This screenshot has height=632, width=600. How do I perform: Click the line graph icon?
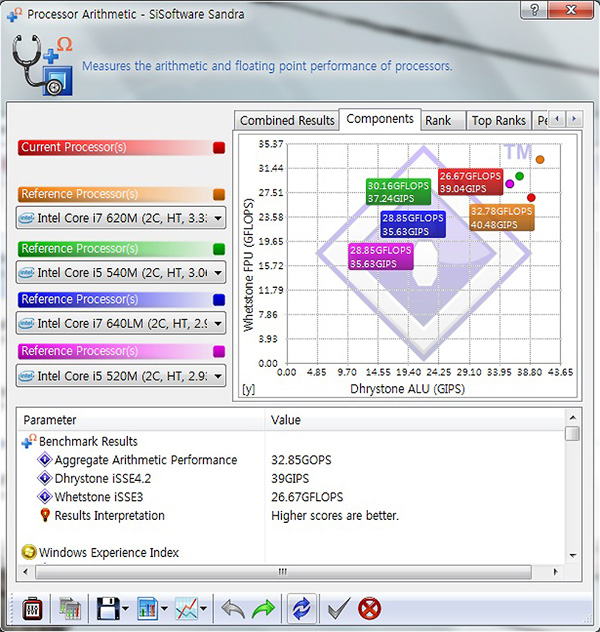186,609
